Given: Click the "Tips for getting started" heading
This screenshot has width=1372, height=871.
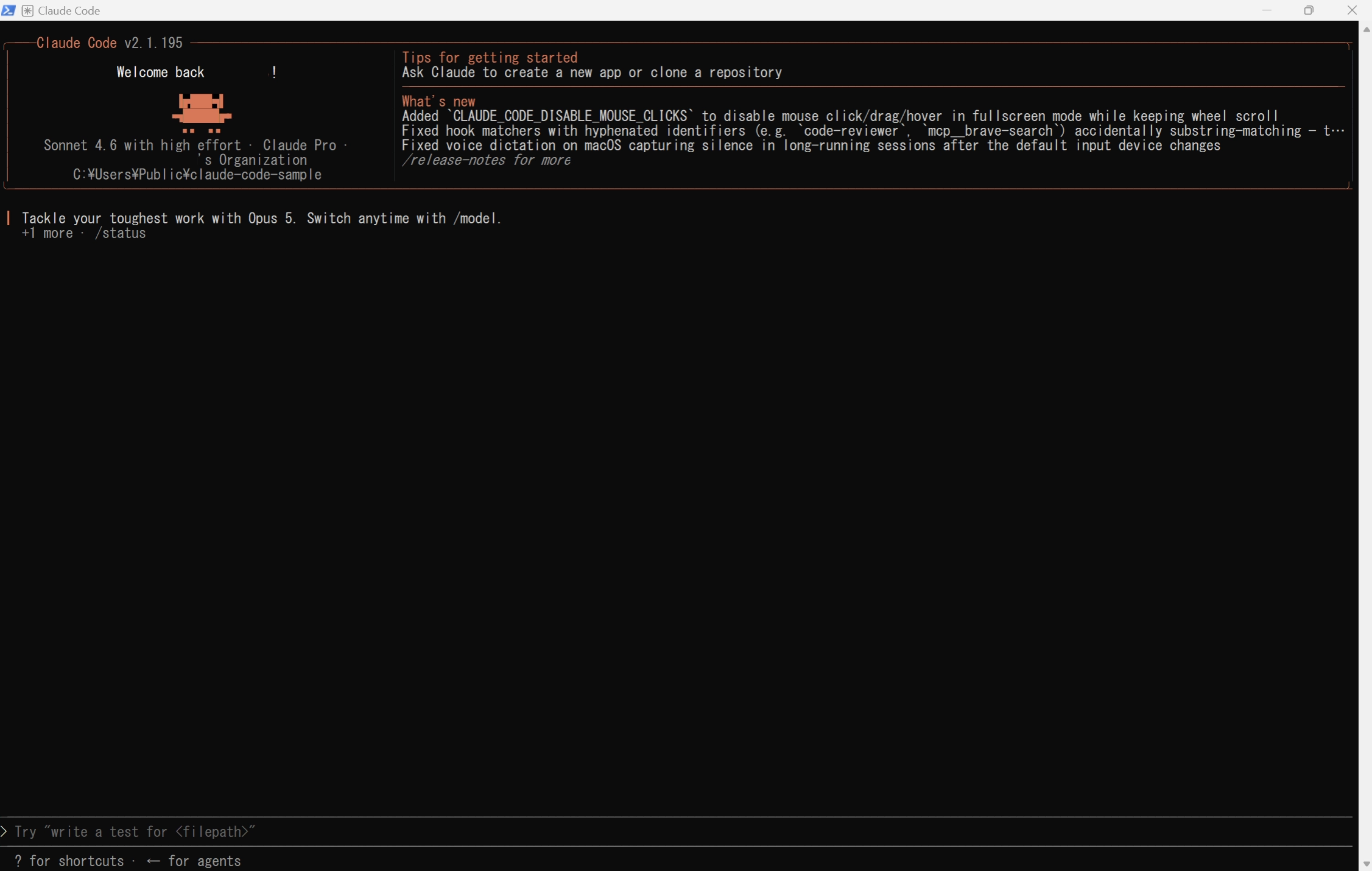Looking at the screenshot, I should [490, 58].
